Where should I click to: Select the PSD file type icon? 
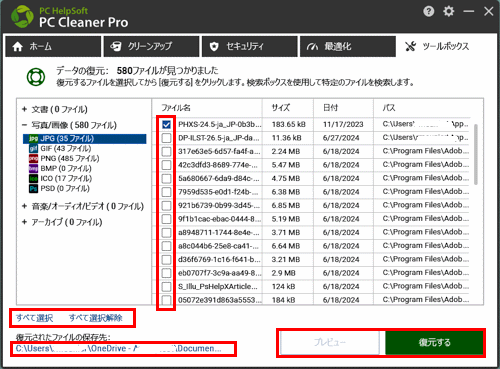(x=33, y=189)
